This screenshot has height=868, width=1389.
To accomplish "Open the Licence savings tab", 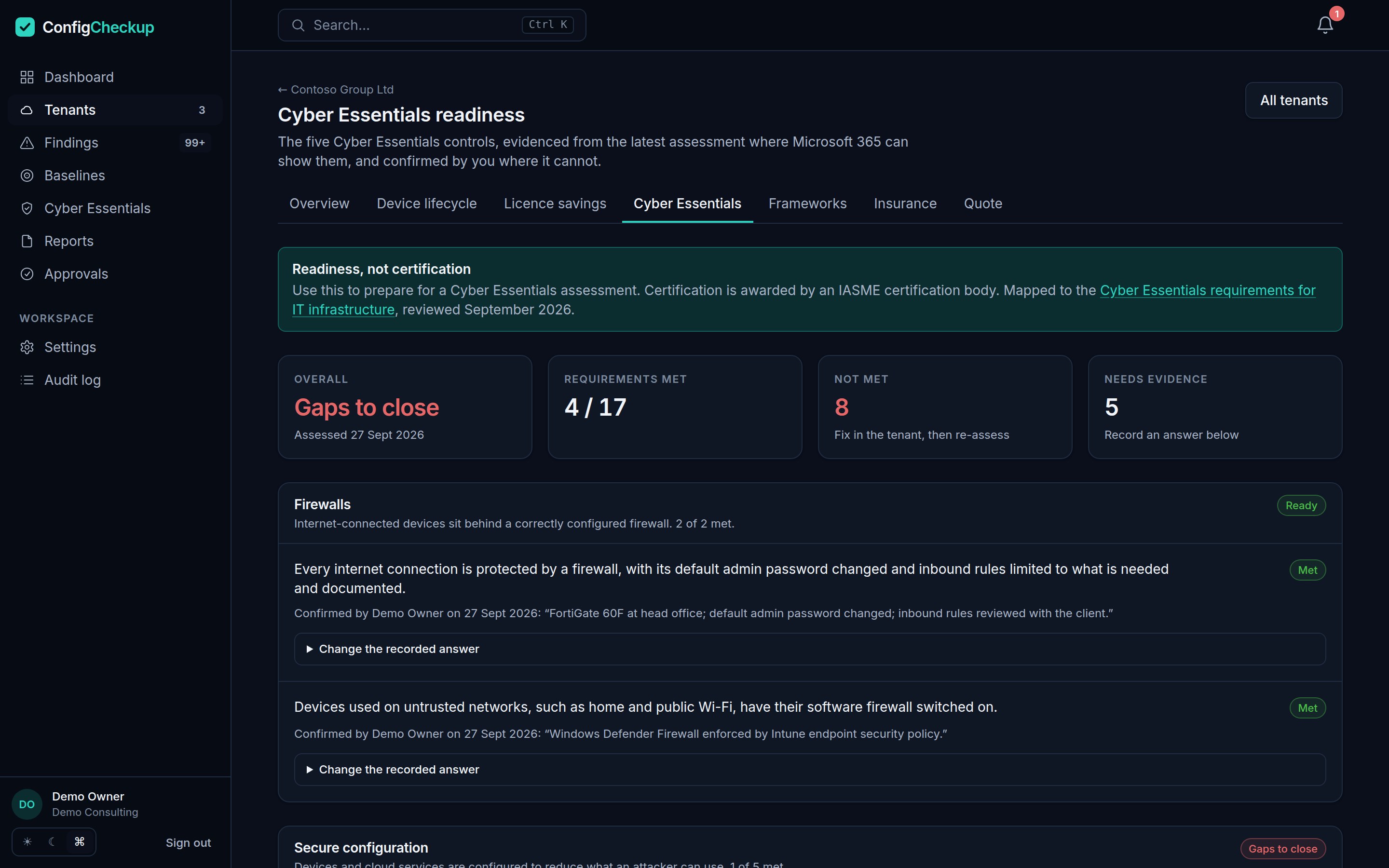I will (555, 203).
